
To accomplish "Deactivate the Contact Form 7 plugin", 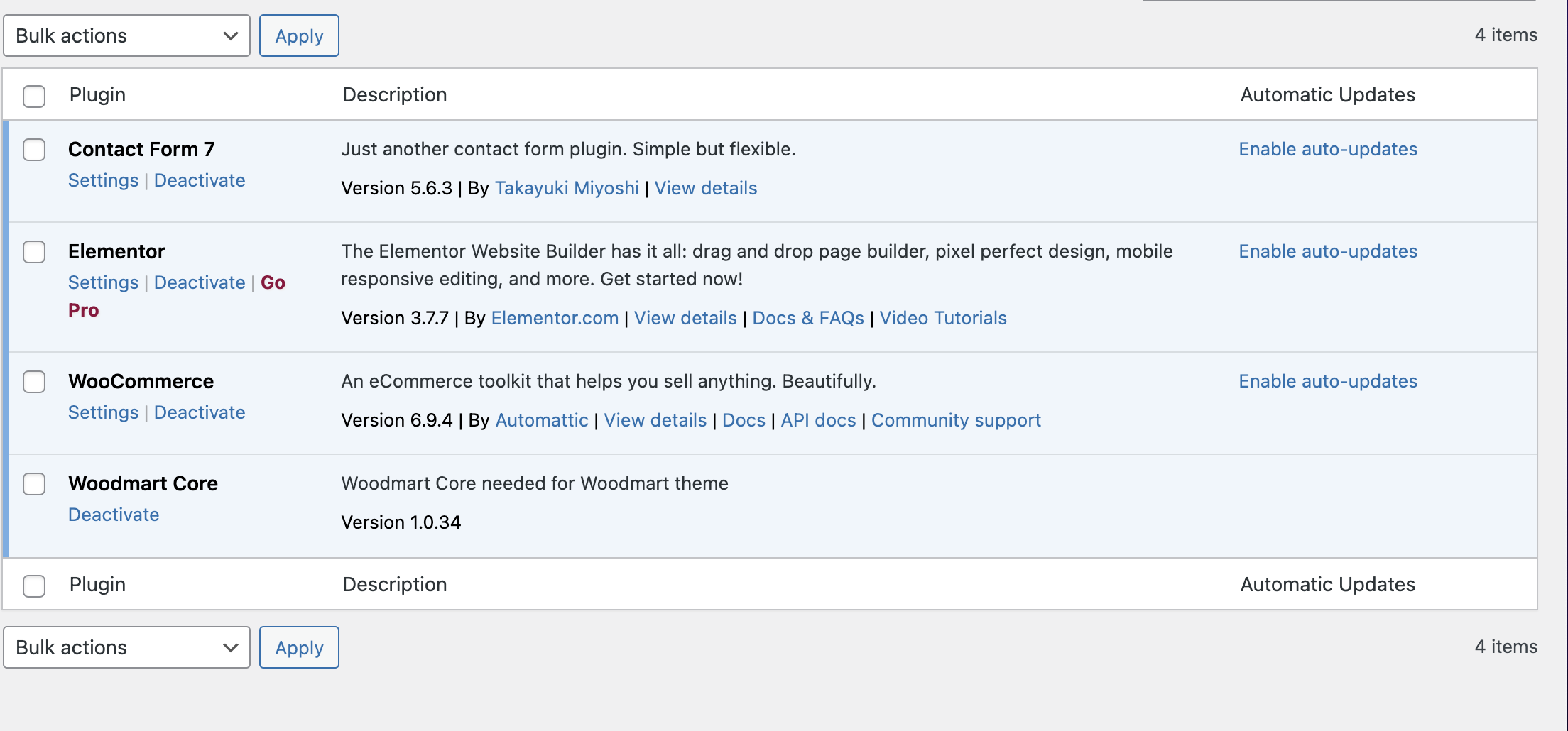I will (x=200, y=180).
